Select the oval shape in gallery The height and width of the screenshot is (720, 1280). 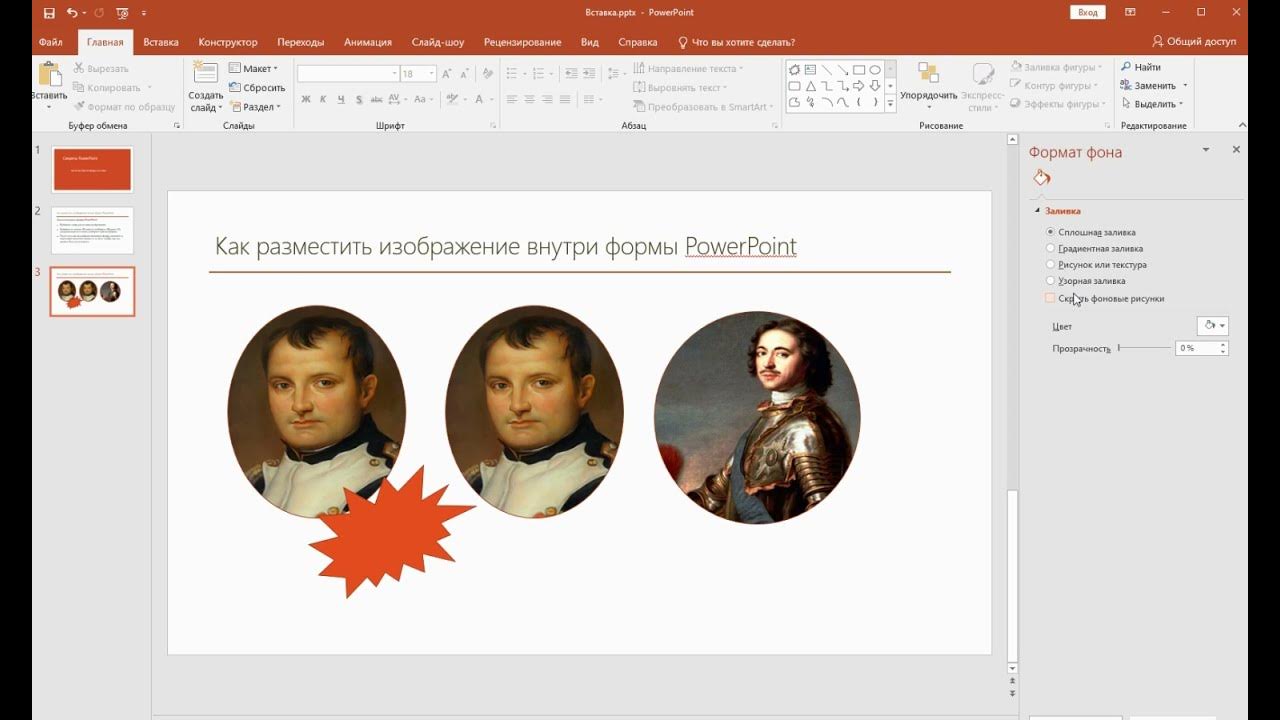pyautogui.click(x=875, y=70)
